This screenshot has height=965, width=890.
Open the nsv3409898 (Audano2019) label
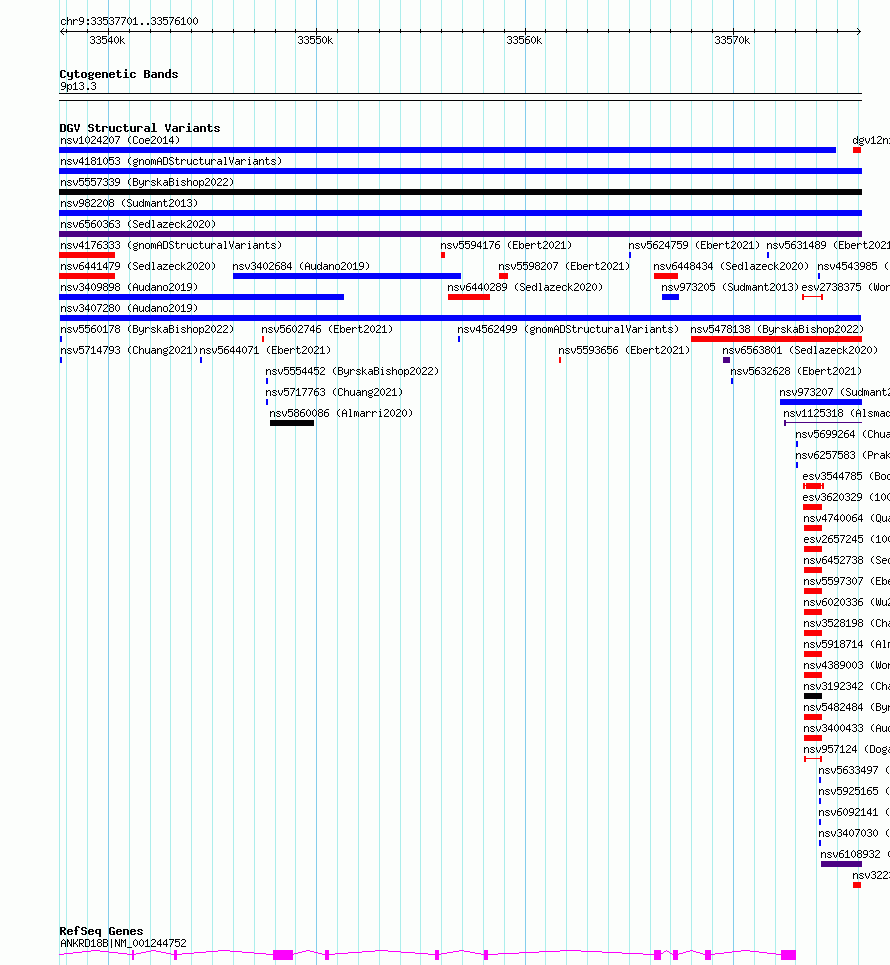129,287
